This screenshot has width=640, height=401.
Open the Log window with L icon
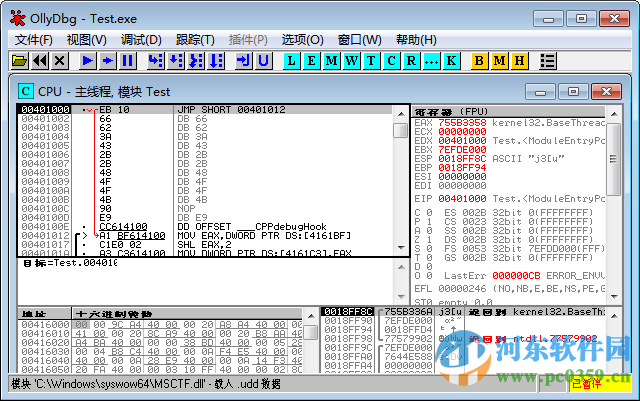291,61
